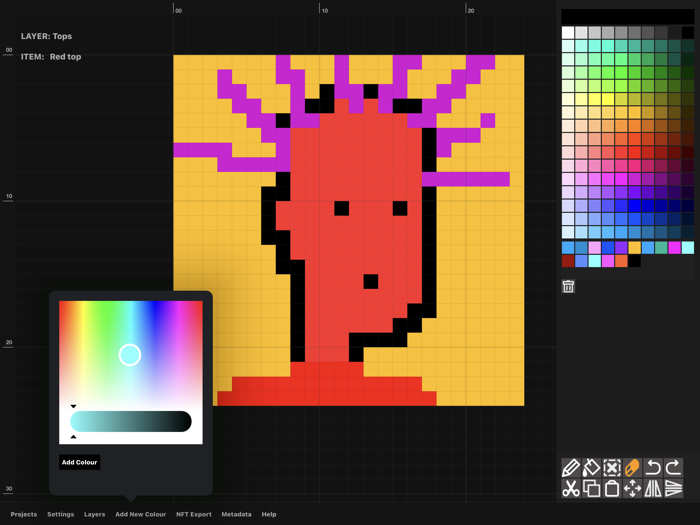Pick the pure white palette swatch
Screen dimensions: 700x525
tap(568, 33)
